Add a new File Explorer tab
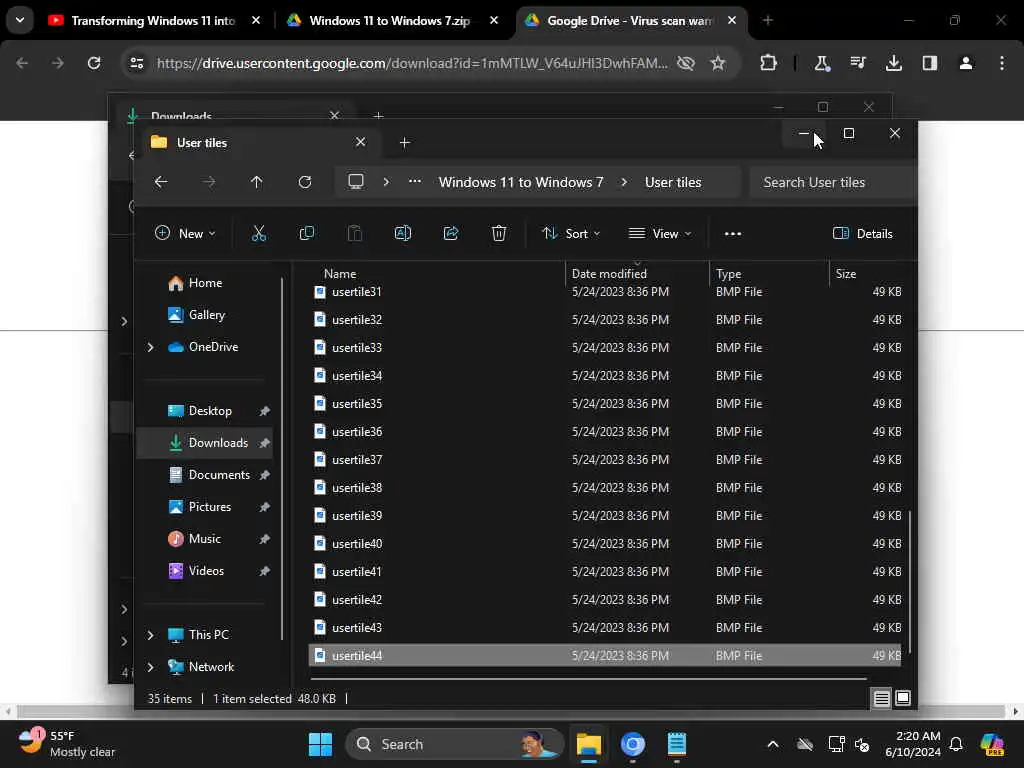 tap(405, 142)
